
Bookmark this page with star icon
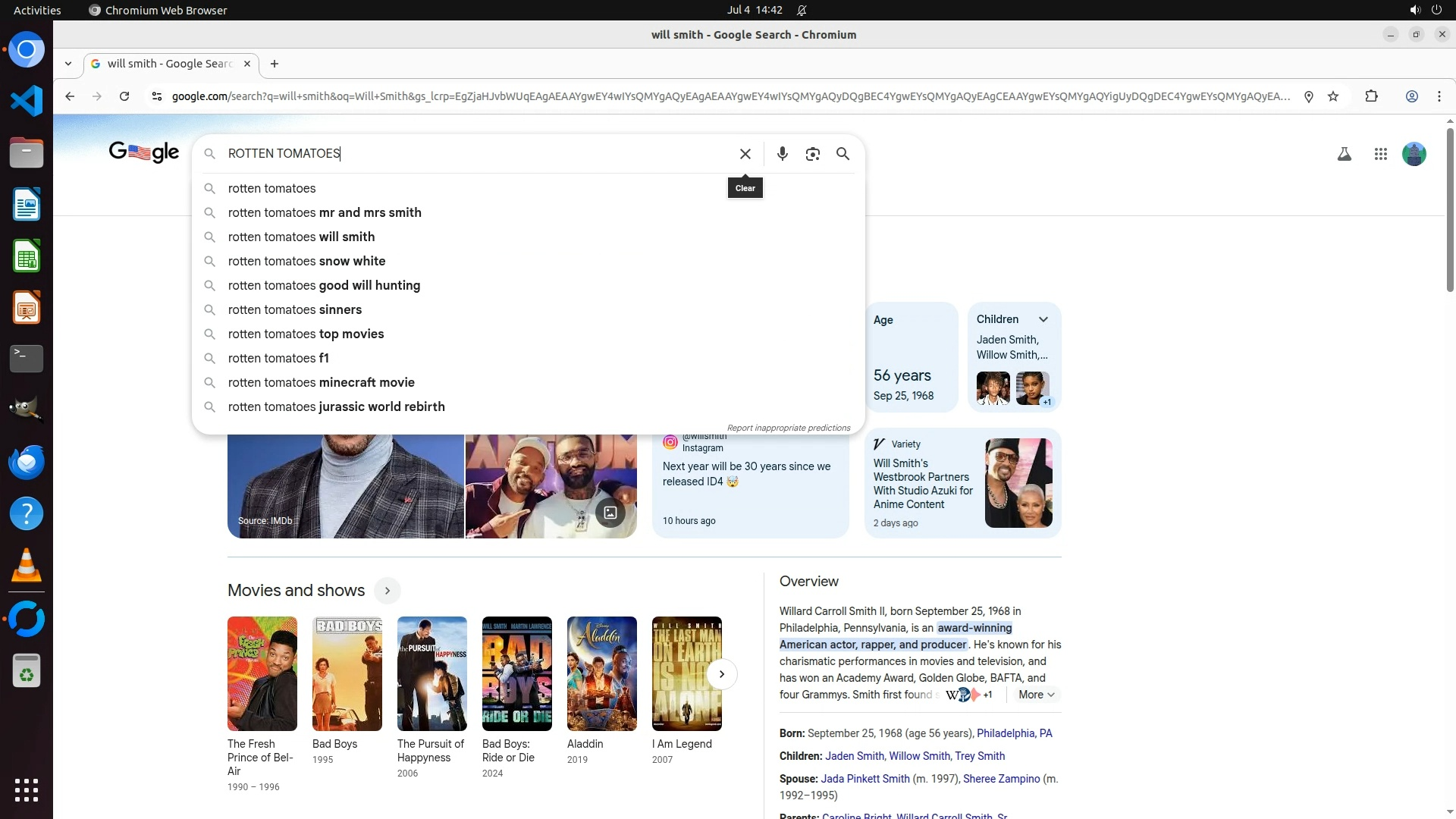coord(1333,96)
